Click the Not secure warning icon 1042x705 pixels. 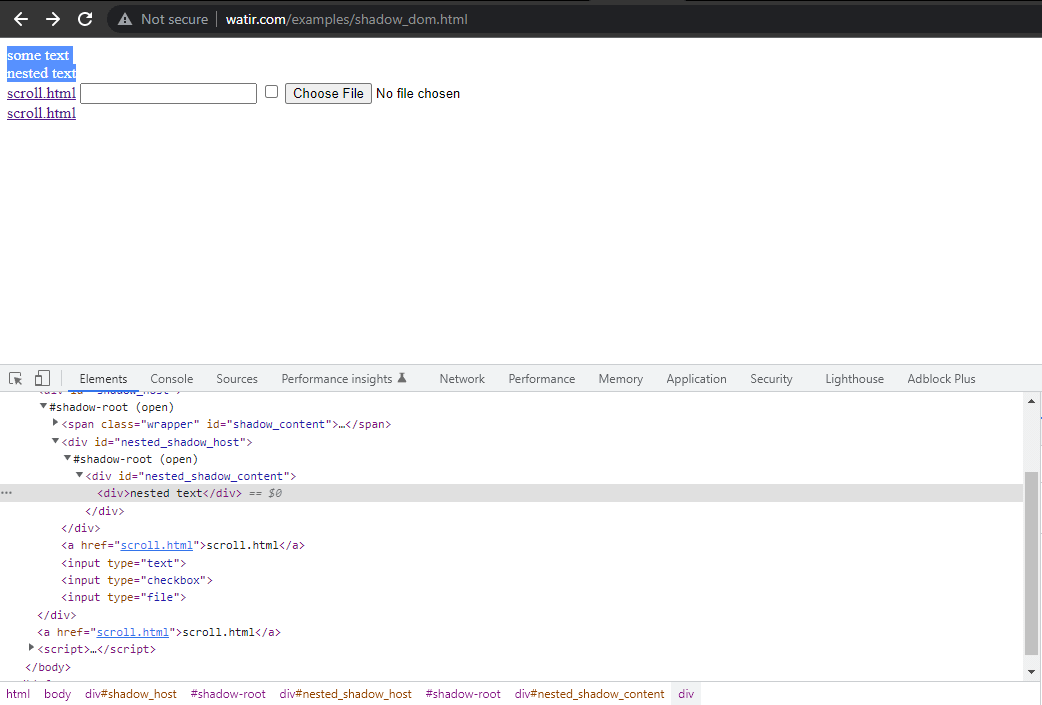point(125,19)
